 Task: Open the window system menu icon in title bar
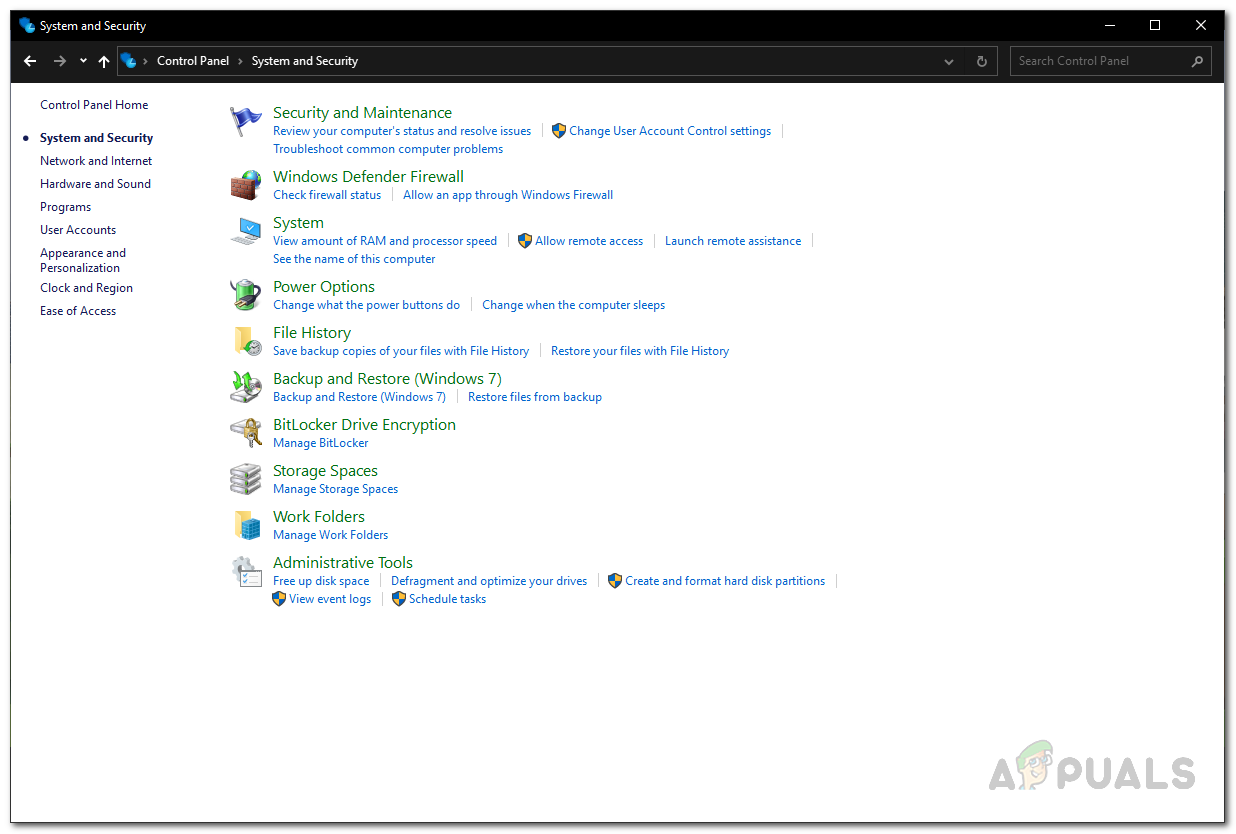(x=27, y=26)
